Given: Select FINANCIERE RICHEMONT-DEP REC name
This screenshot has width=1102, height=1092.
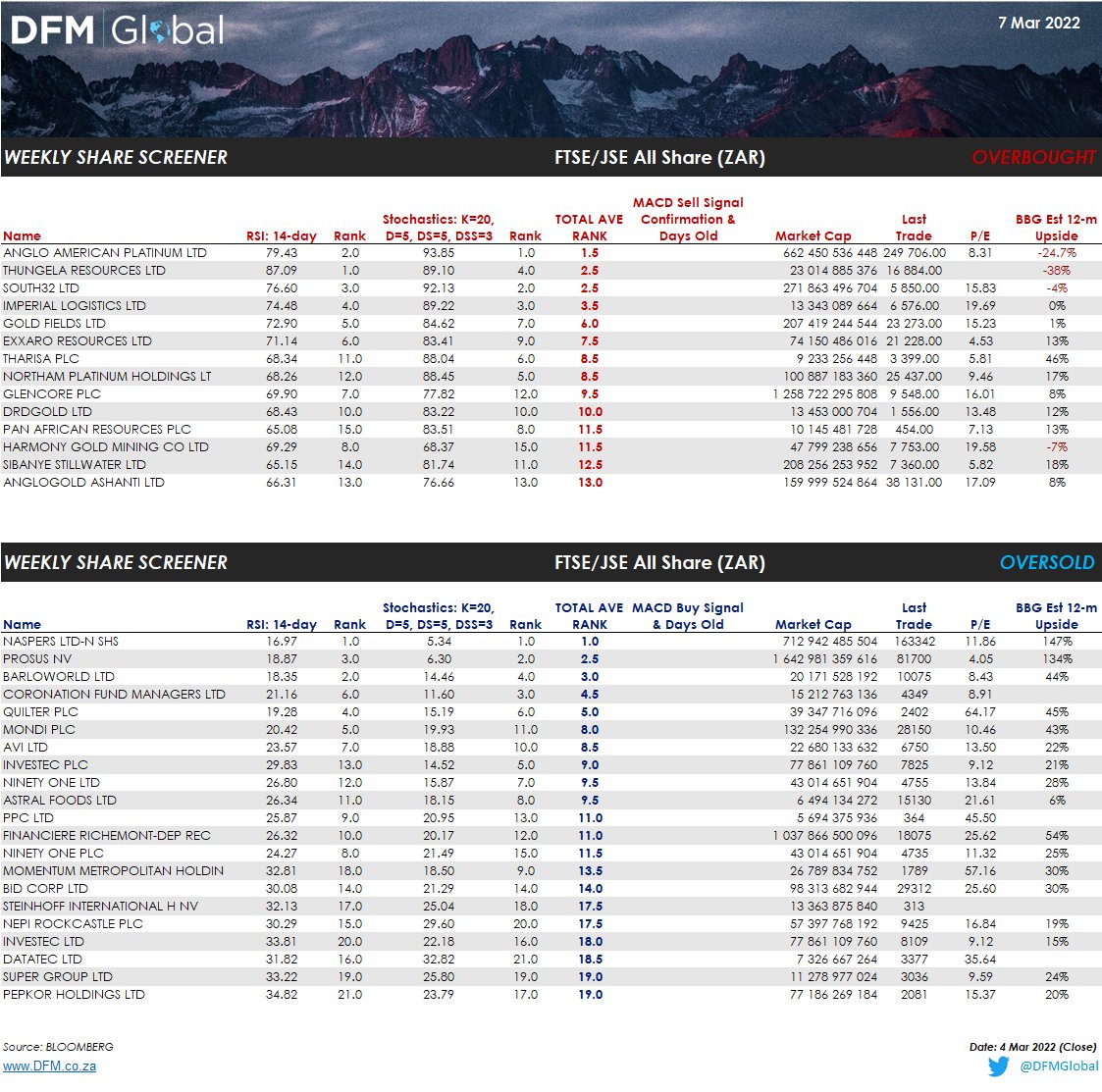Looking at the screenshot, I should pos(107,835).
